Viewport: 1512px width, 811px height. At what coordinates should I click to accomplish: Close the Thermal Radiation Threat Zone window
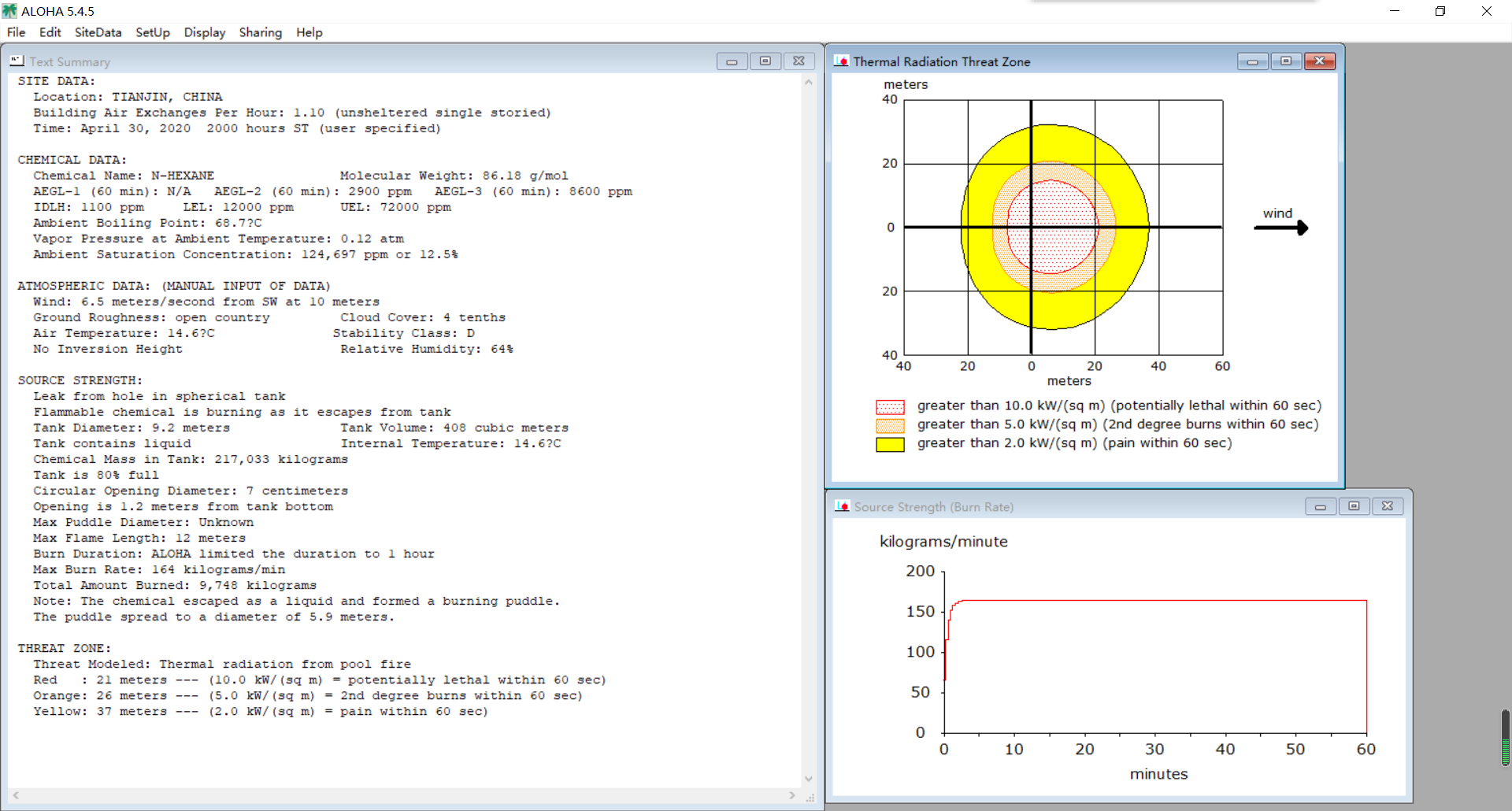pos(1320,61)
